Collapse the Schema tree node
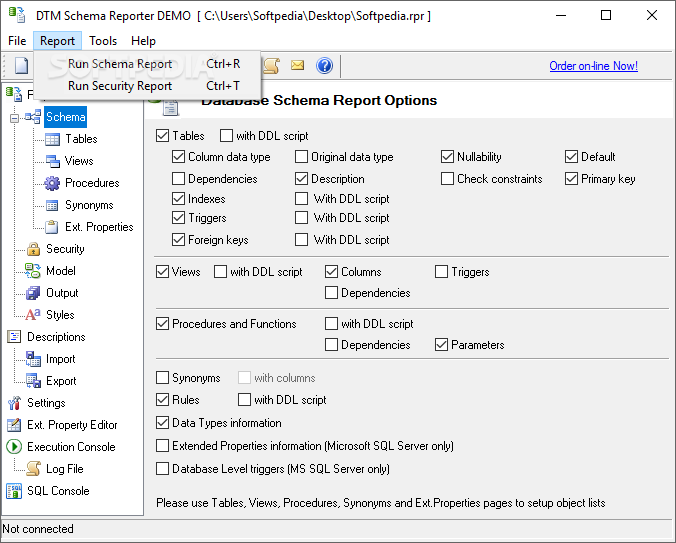Image resolution: width=676 pixels, height=543 pixels. tap(15, 118)
